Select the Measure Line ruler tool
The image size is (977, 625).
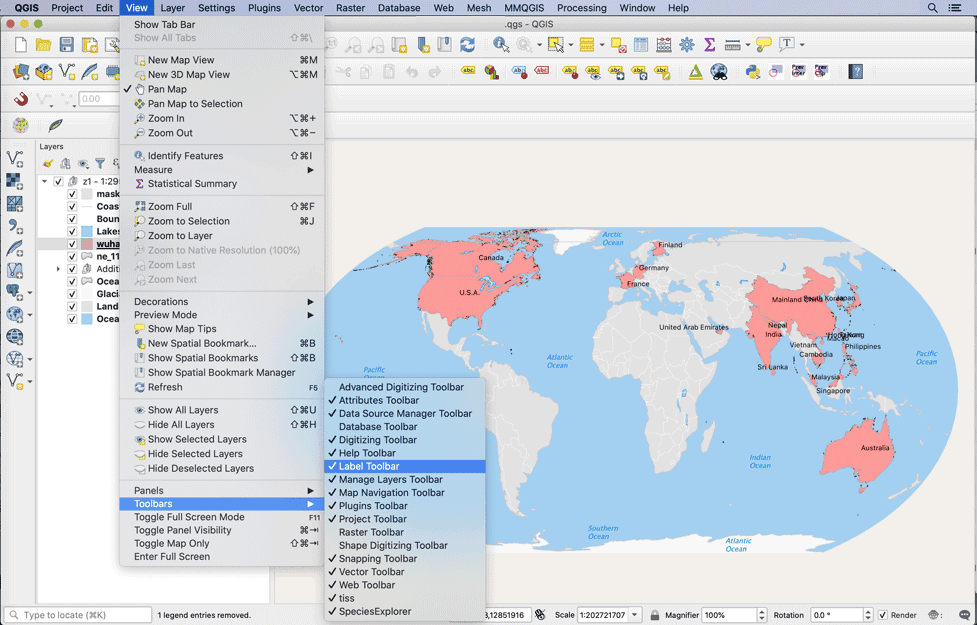coord(733,45)
